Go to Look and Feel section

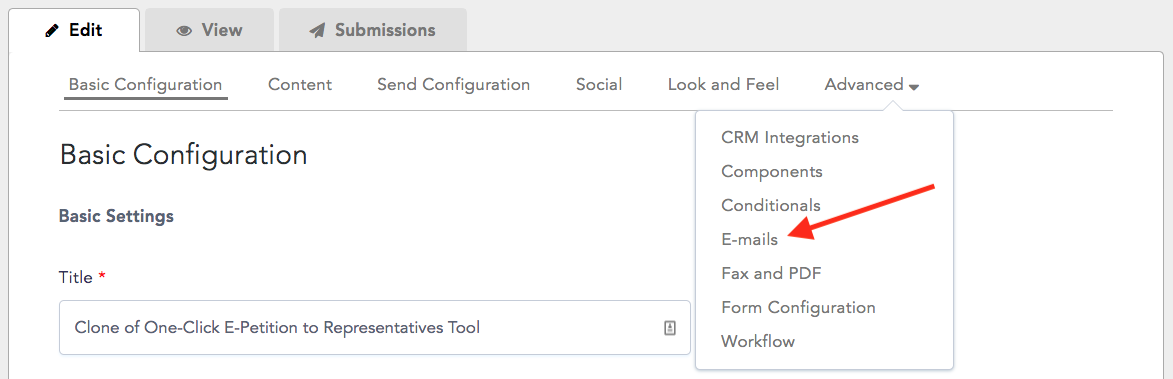pyautogui.click(x=723, y=84)
